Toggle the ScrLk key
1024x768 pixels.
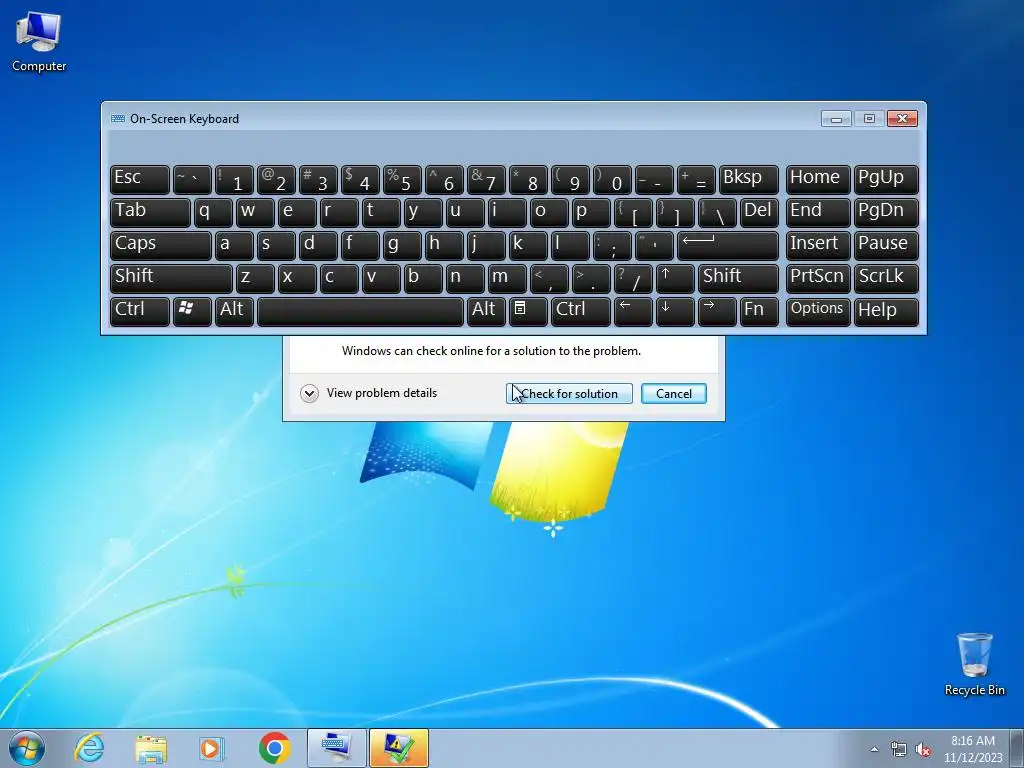(886, 278)
